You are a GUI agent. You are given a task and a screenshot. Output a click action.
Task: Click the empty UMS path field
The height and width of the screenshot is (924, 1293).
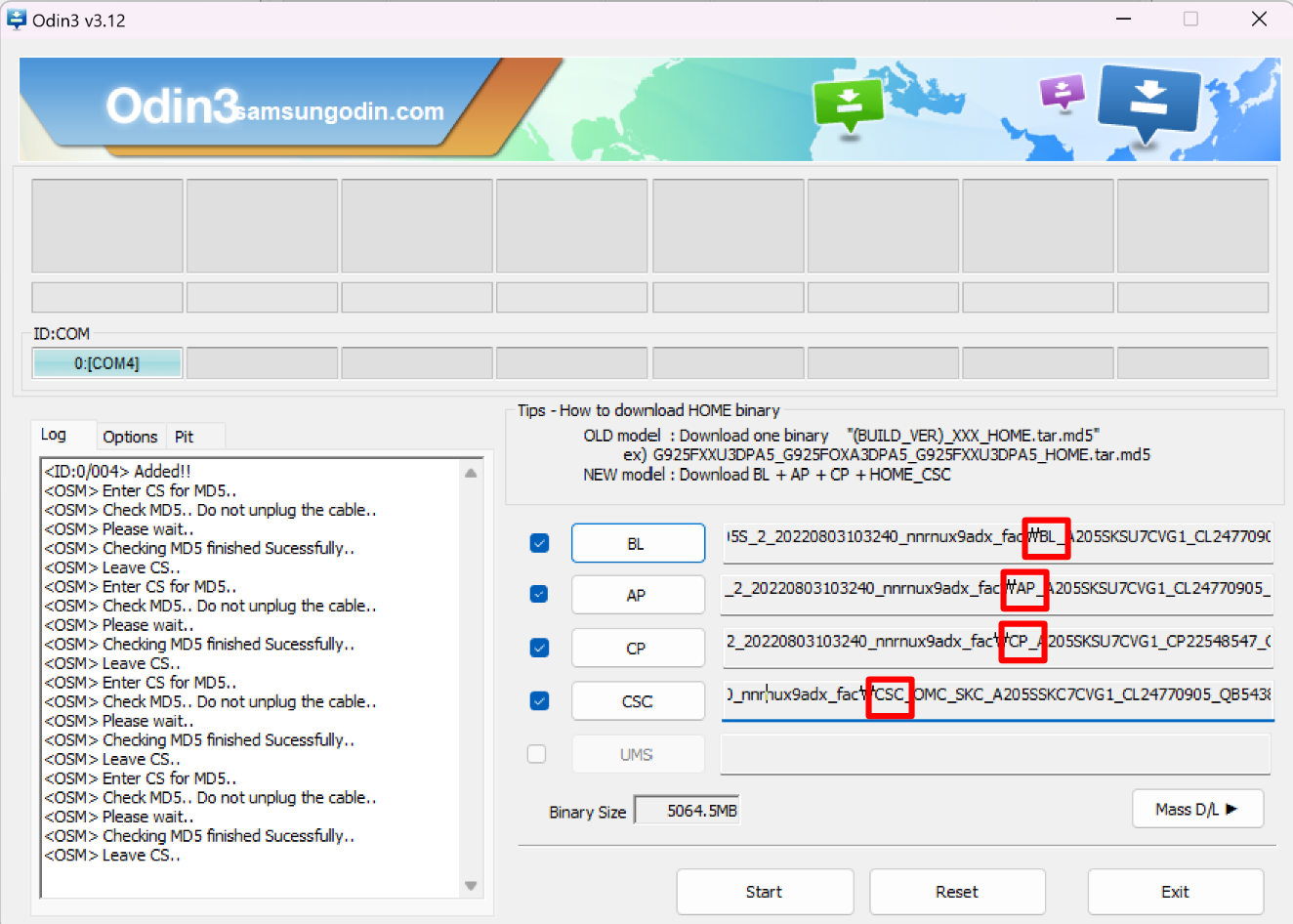click(x=996, y=754)
